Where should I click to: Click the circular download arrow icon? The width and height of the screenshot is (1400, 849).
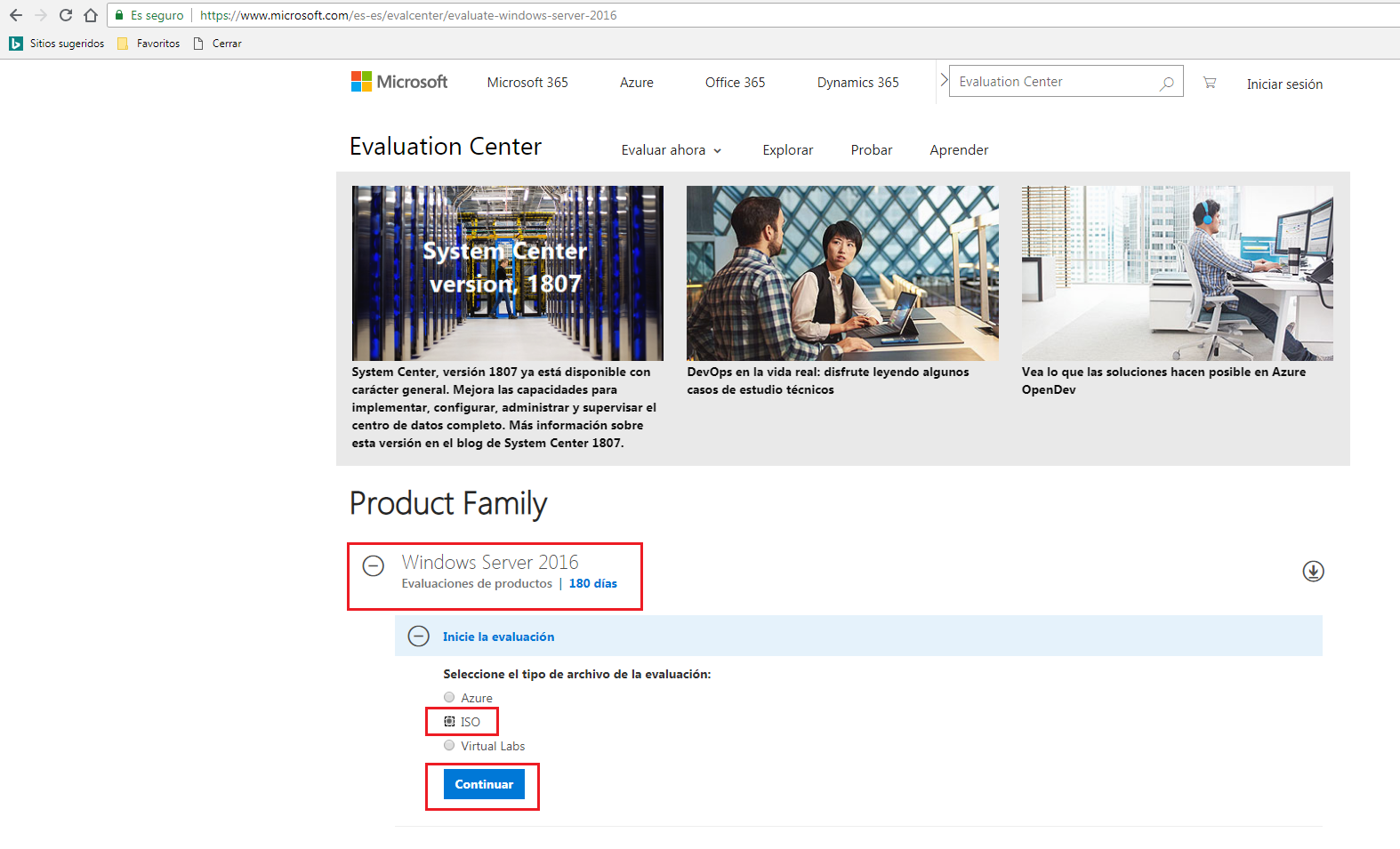pyautogui.click(x=1313, y=571)
